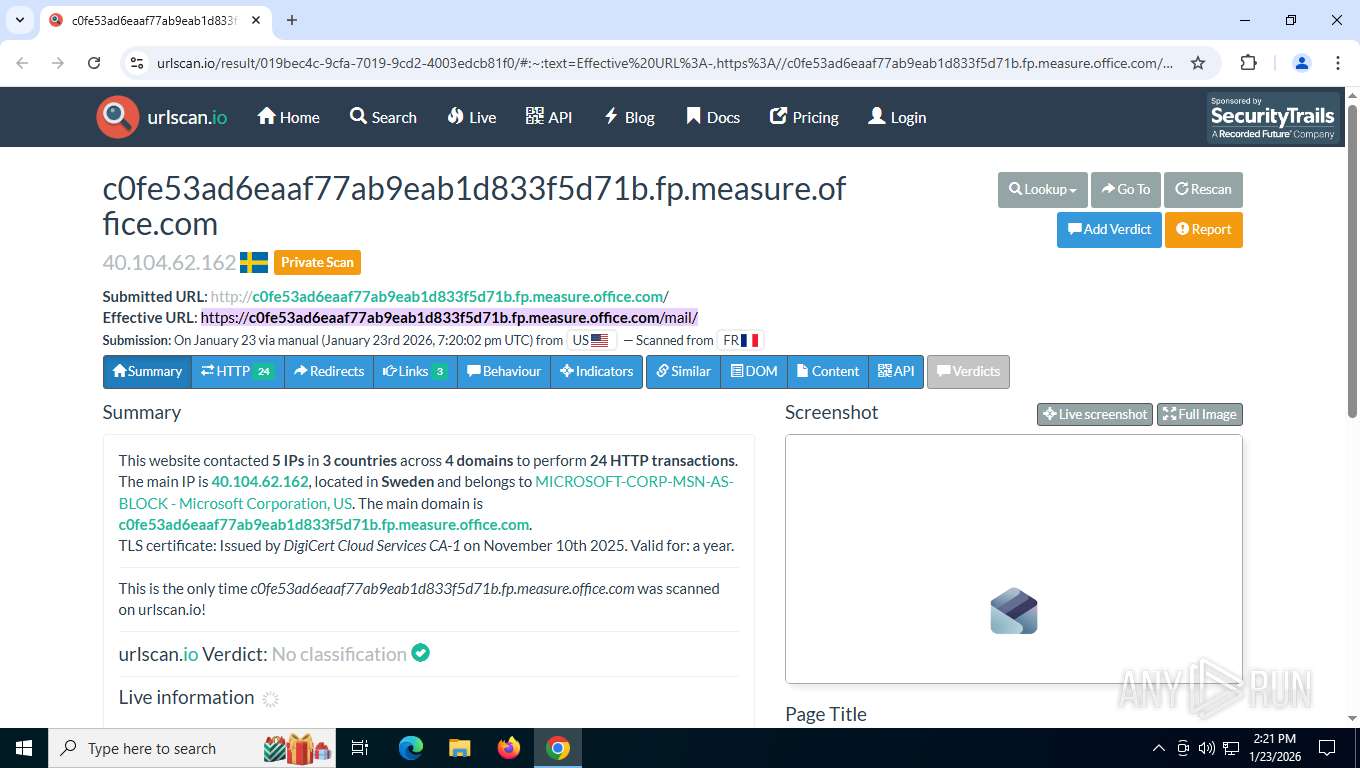Click the Rescan button
The height and width of the screenshot is (768, 1360).
(1203, 189)
